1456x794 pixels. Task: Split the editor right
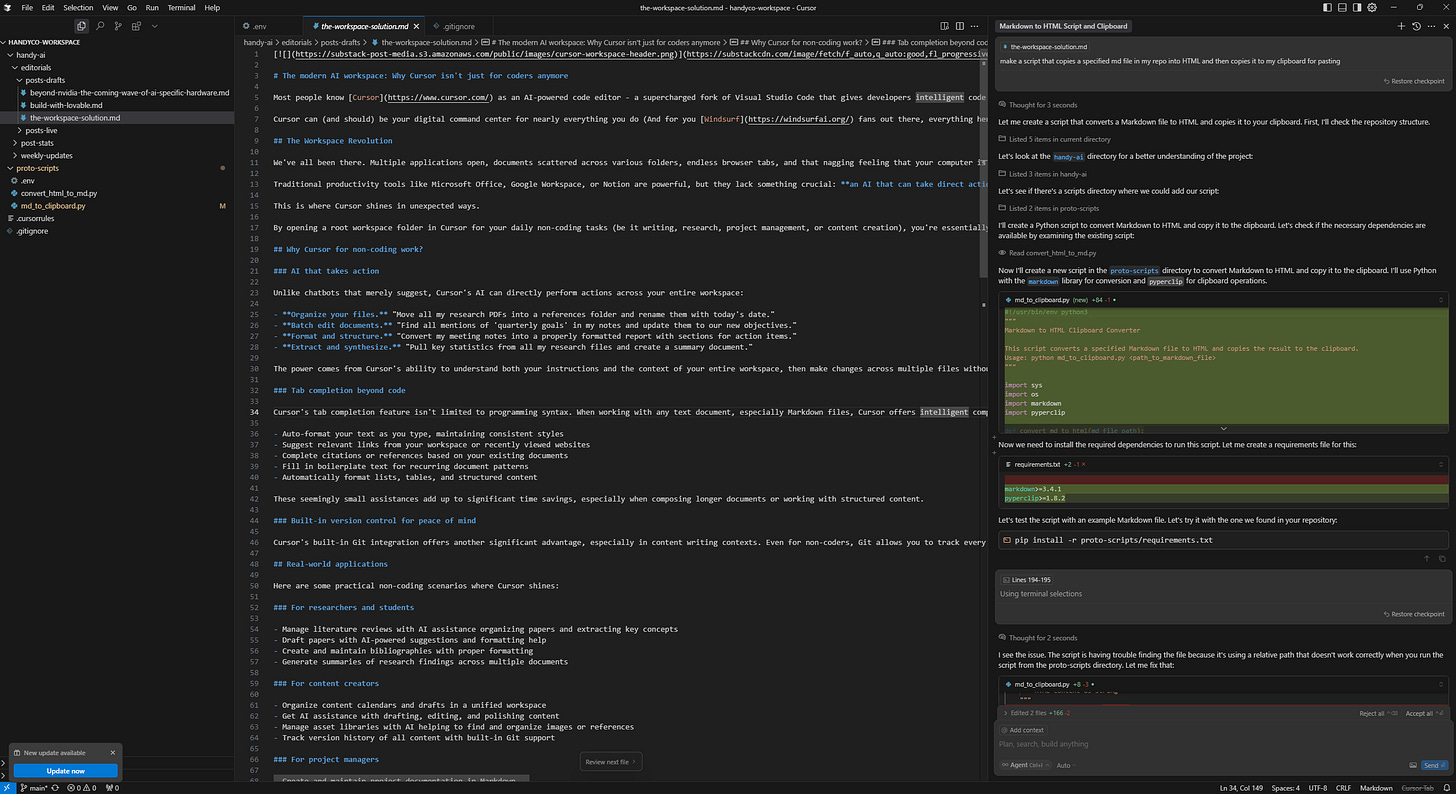coord(962,26)
